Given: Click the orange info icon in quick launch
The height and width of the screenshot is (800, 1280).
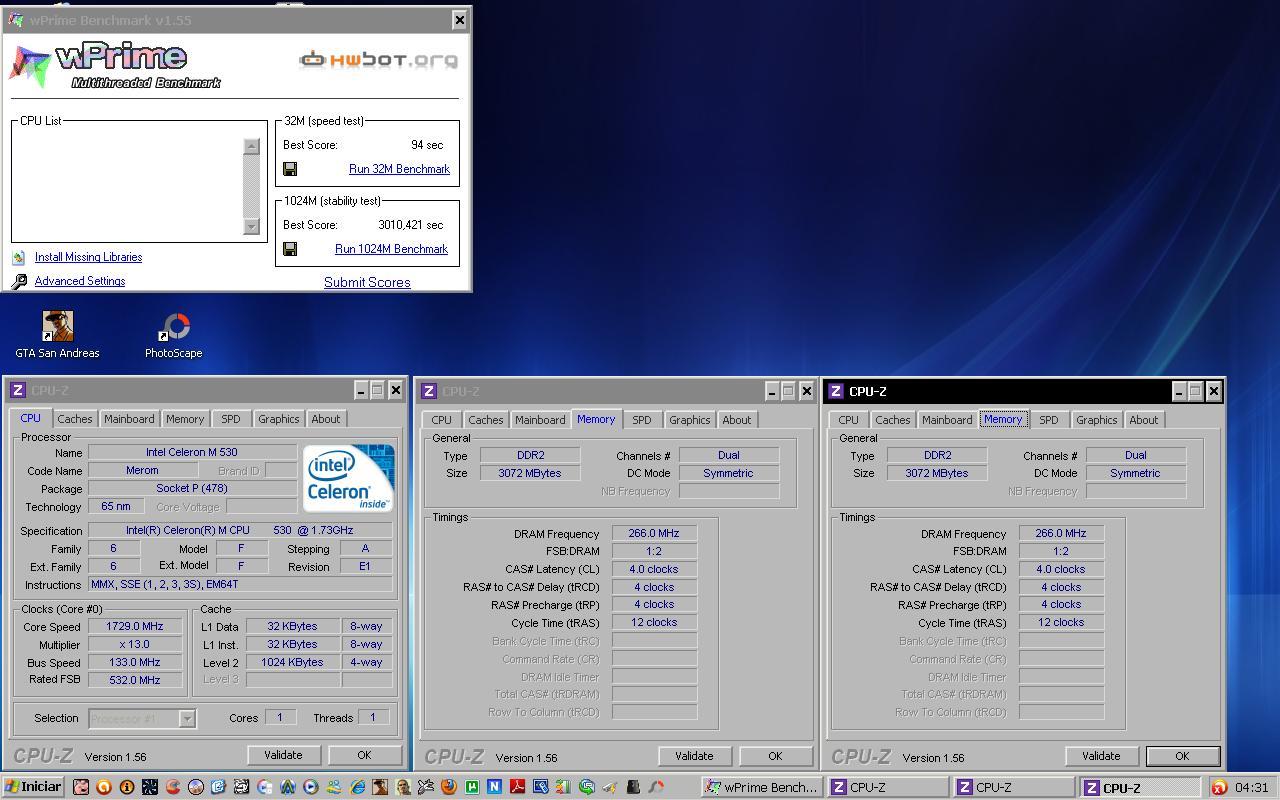Looking at the screenshot, I should 126,787.
